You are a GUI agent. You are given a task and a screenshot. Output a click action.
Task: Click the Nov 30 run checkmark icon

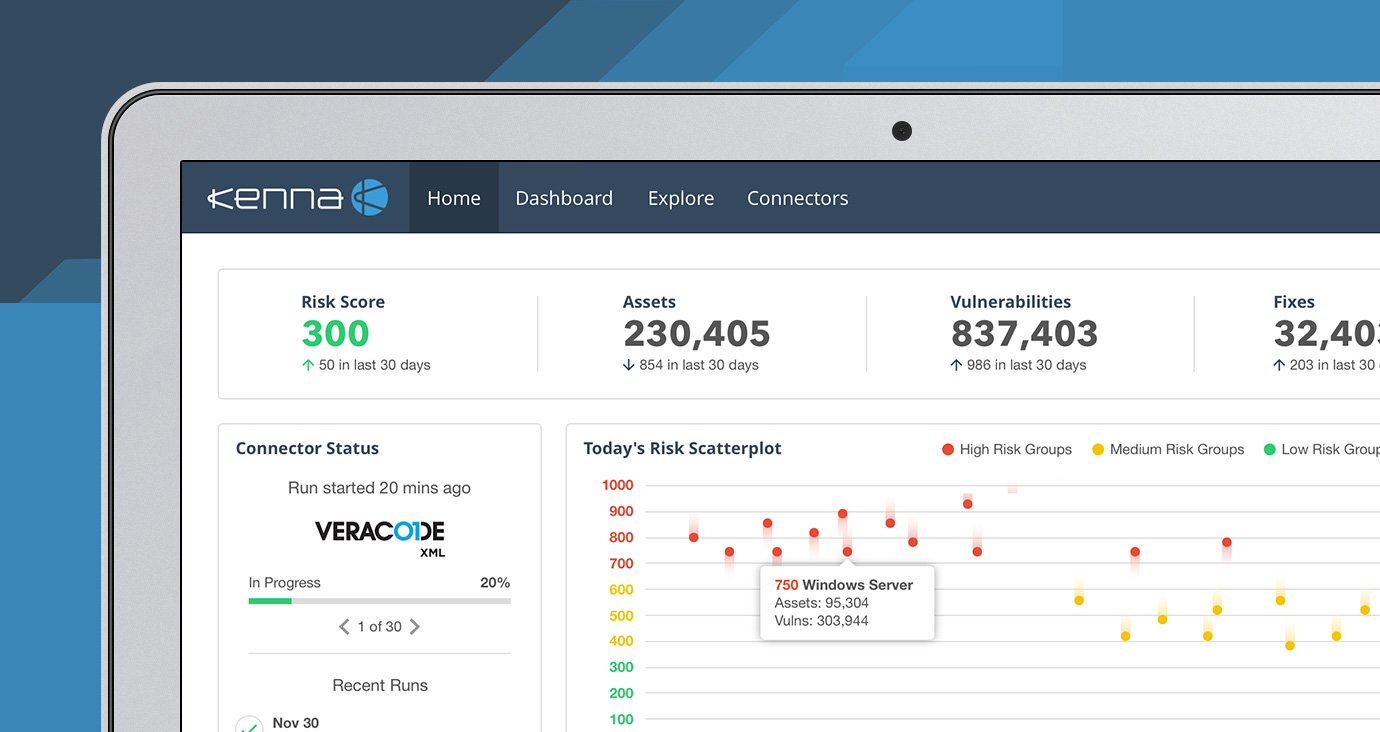click(x=249, y=725)
